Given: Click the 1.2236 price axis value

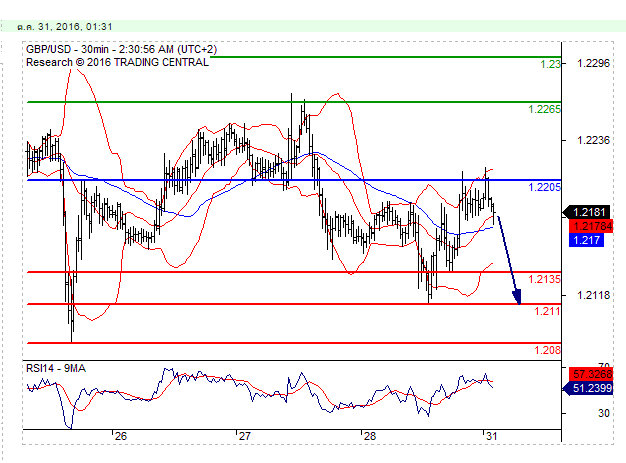Looking at the screenshot, I should 594,140.
